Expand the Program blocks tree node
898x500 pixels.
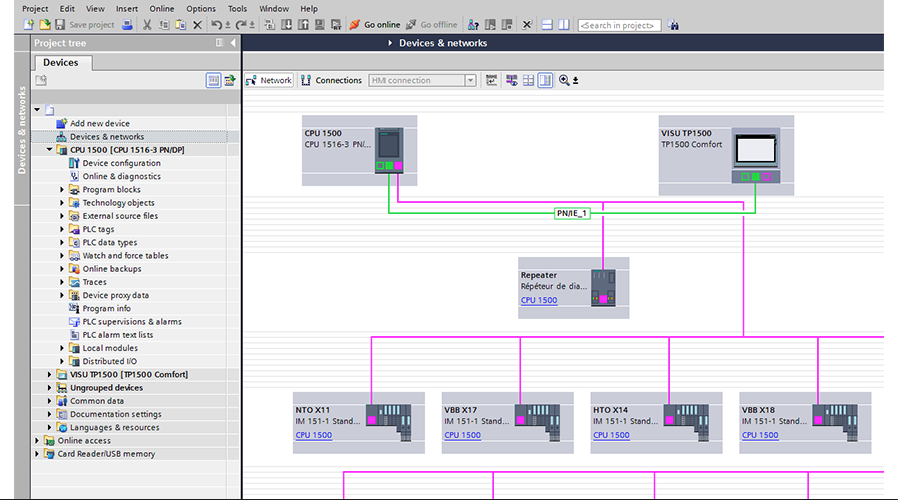62,190
